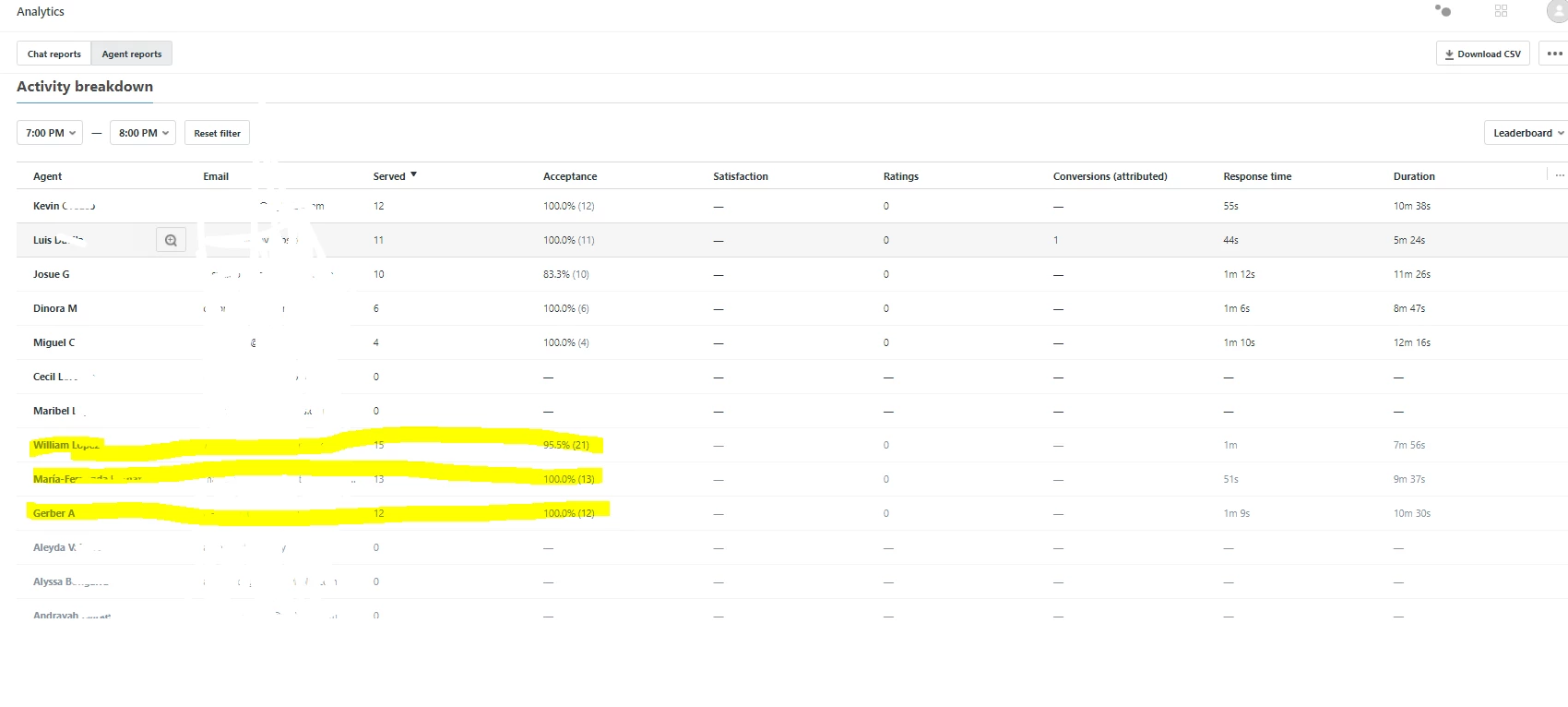Image resolution: width=1568 pixels, height=707 pixels.
Task: Download CSV of the report
Action: (1483, 54)
